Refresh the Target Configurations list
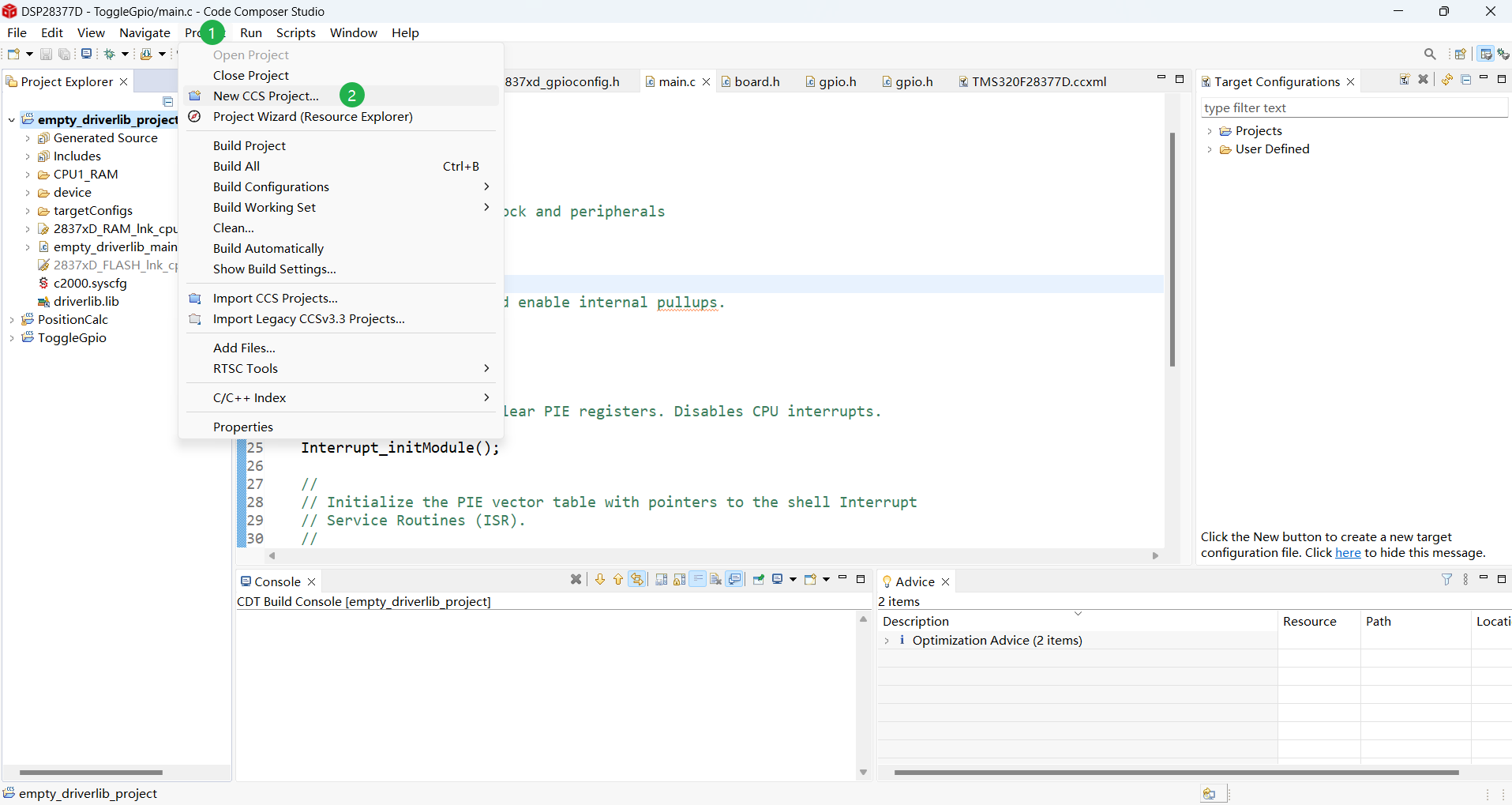This screenshot has height=805, width=1512. (x=1446, y=80)
